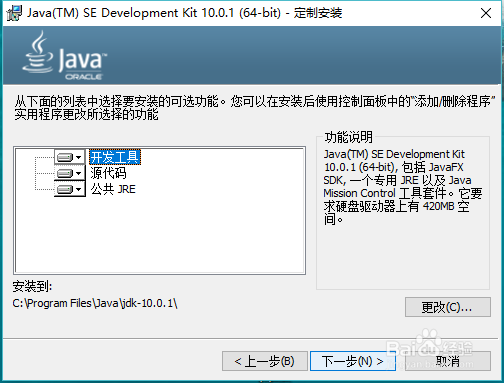
Task: Select the 开发工具 tree item
Action: 115,157
